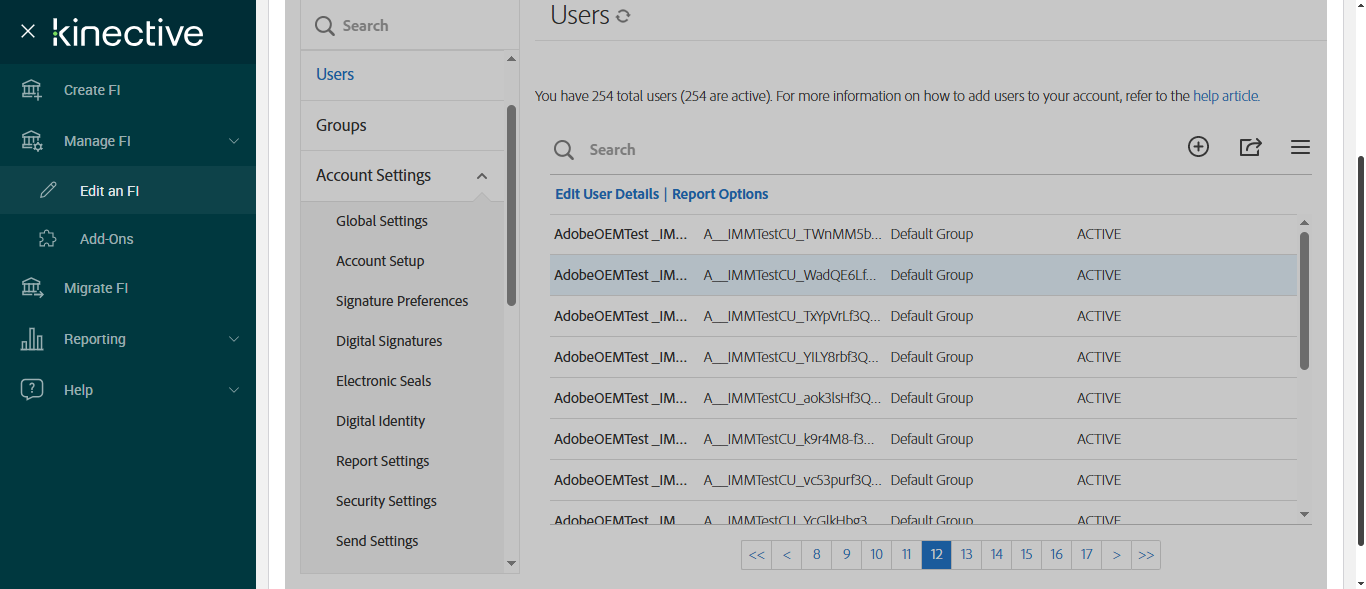Close the Kinective sidebar with X icon
1366x589 pixels.
(28, 31)
